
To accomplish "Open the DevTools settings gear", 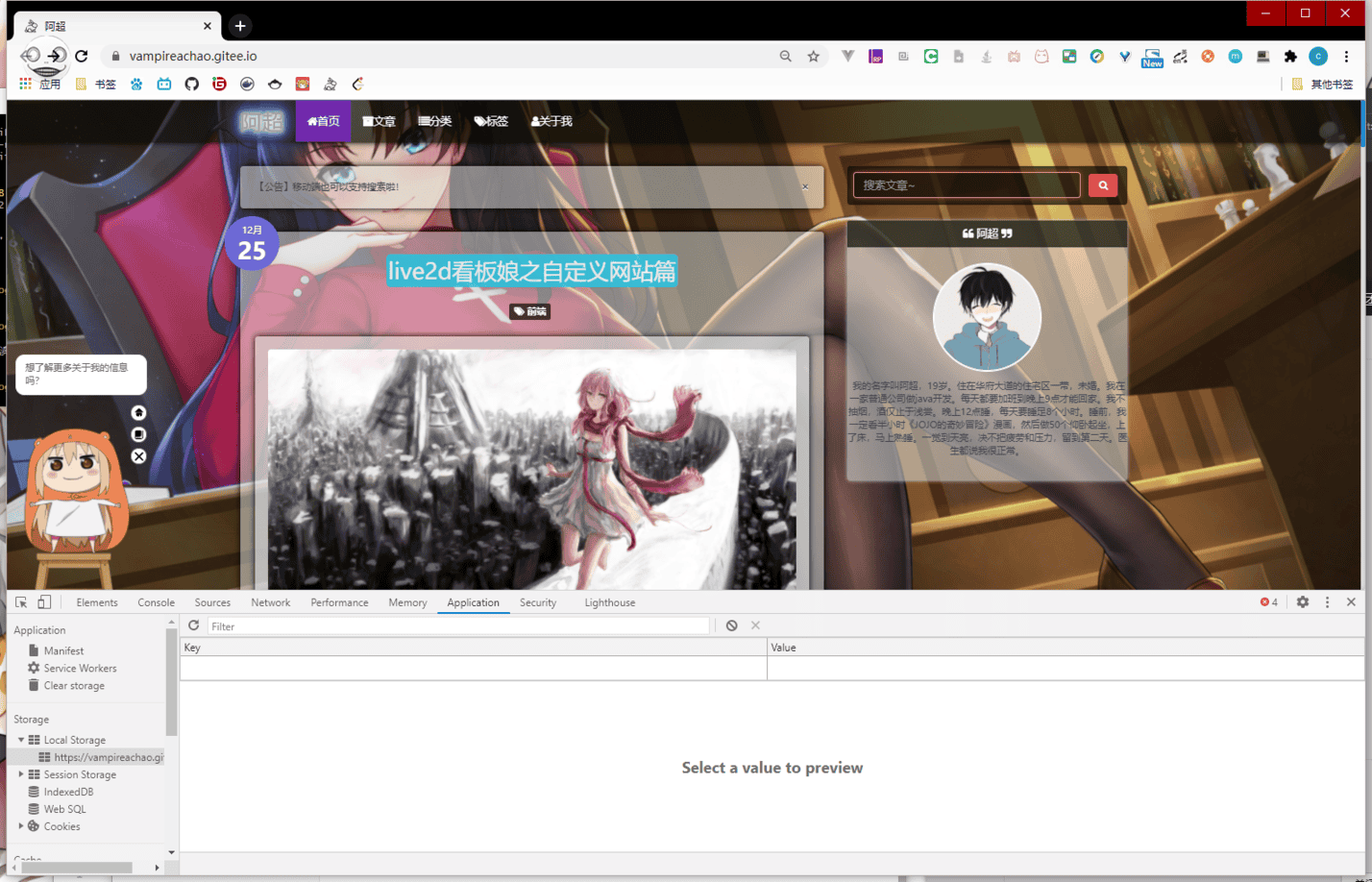I will pyautogui.click(x=1303, y=602).
